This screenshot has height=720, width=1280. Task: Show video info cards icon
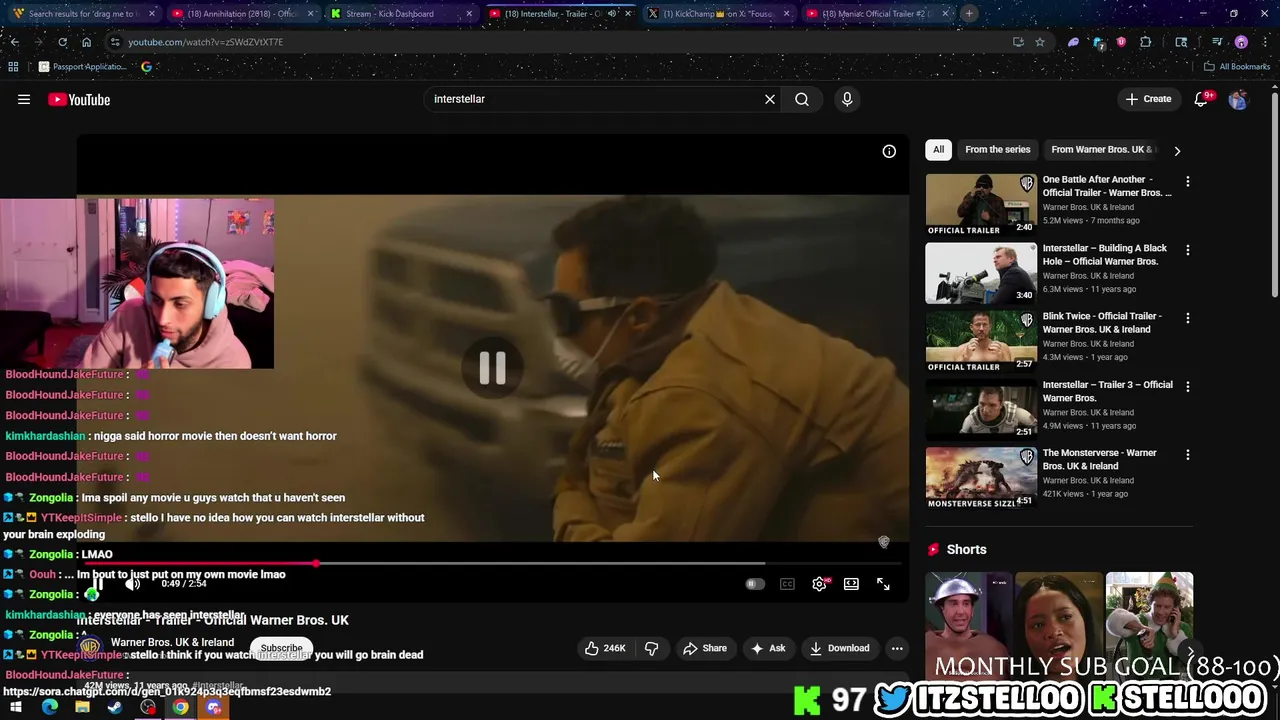(x=889, y=151)
